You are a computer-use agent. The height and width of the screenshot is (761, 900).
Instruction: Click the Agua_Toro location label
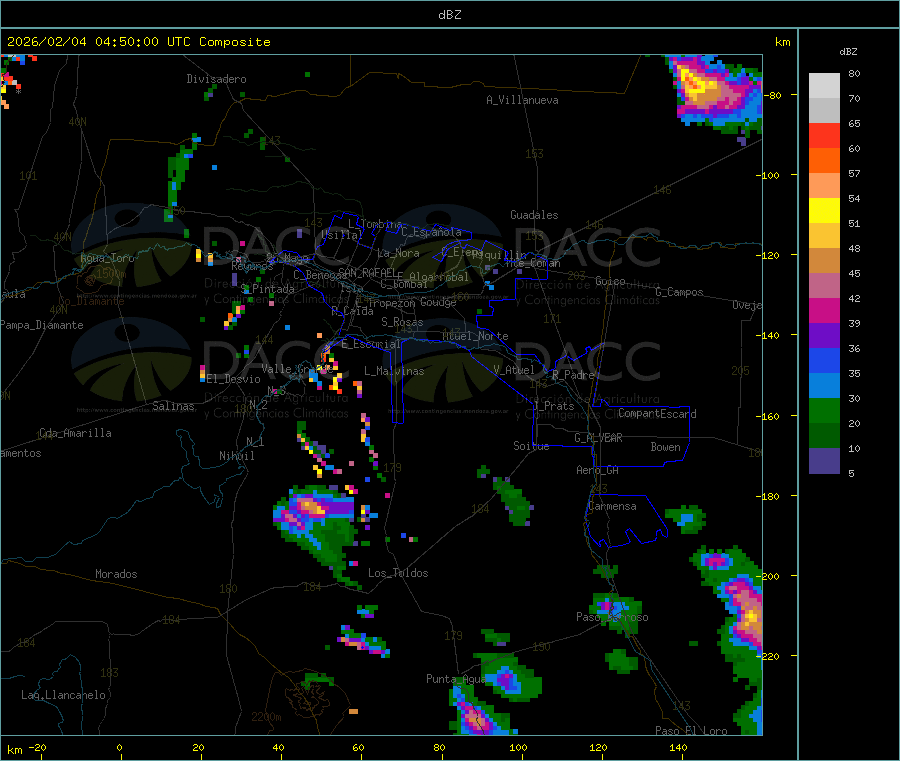(x=107, y=258)
